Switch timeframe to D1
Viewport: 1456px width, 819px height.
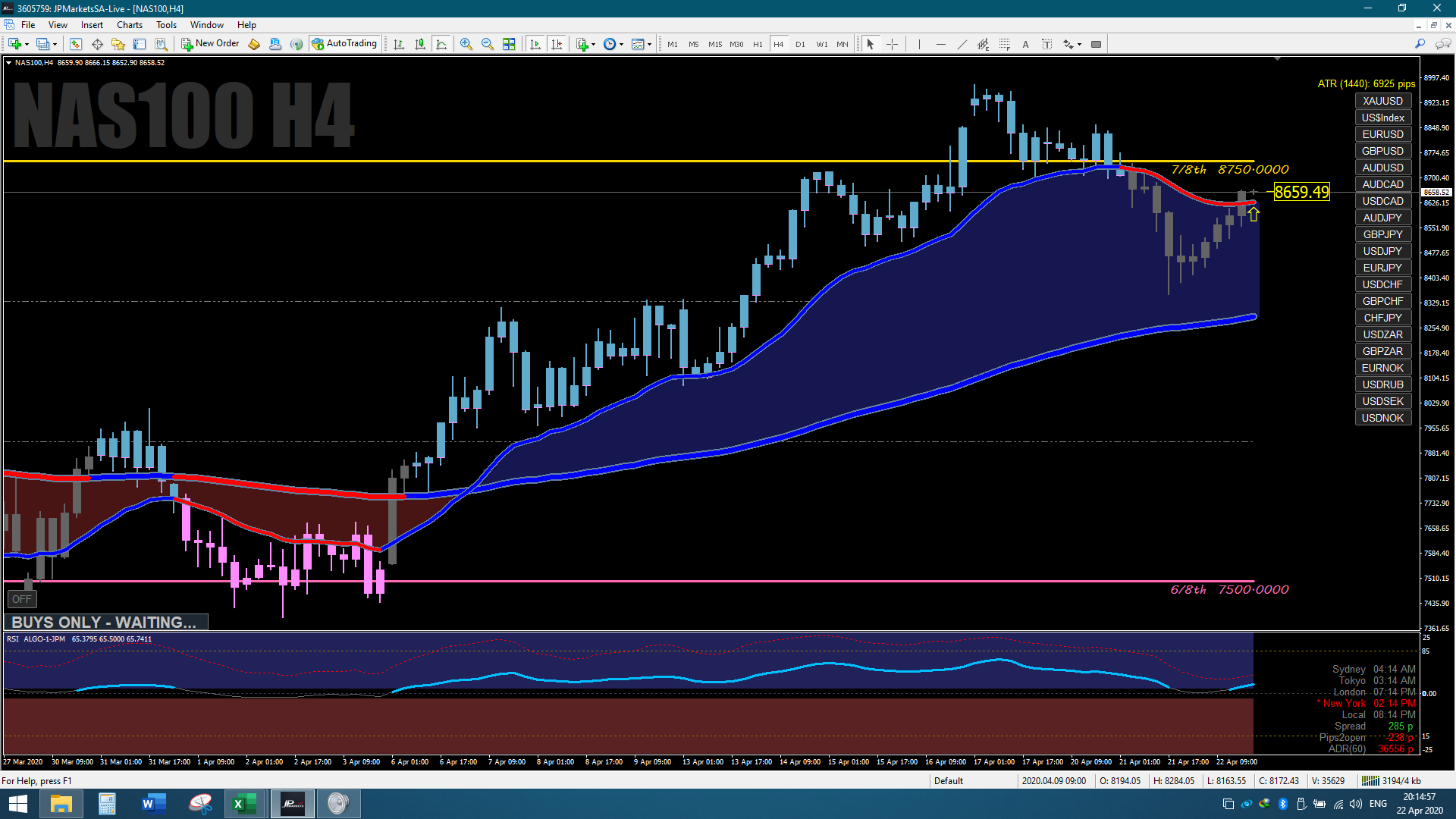800,44
